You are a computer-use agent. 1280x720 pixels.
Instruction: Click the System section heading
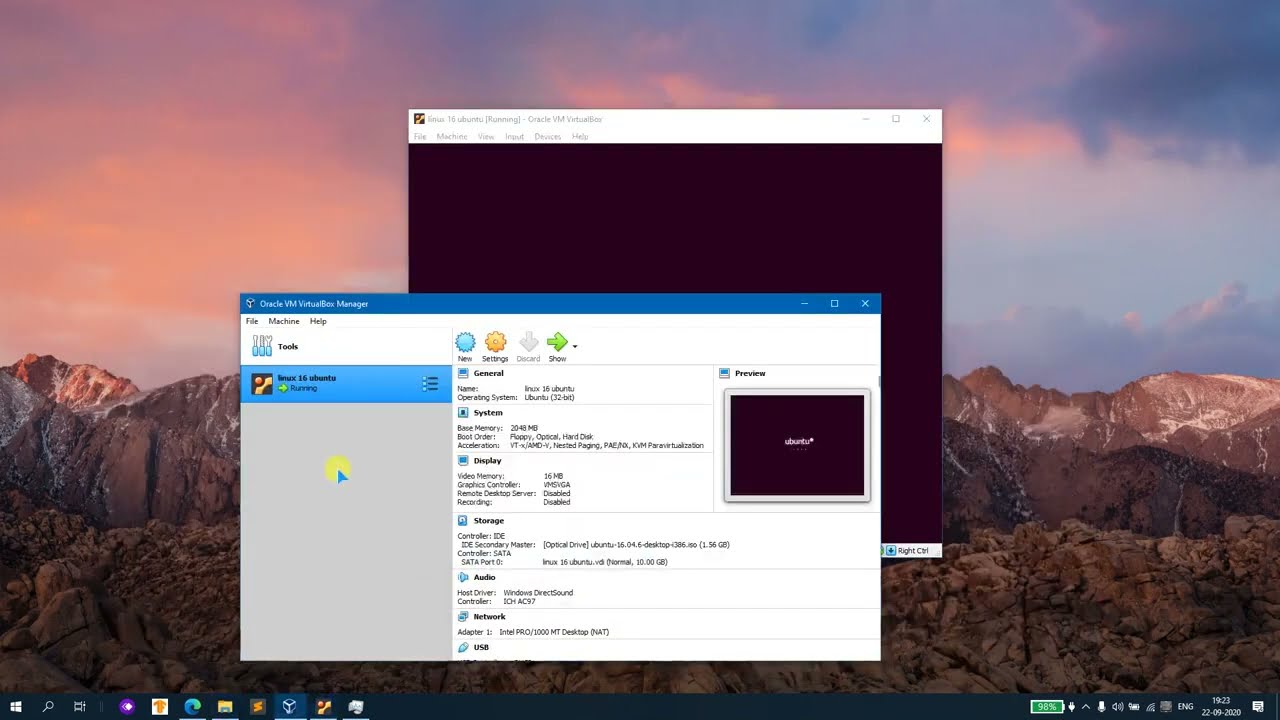(488, 412)
